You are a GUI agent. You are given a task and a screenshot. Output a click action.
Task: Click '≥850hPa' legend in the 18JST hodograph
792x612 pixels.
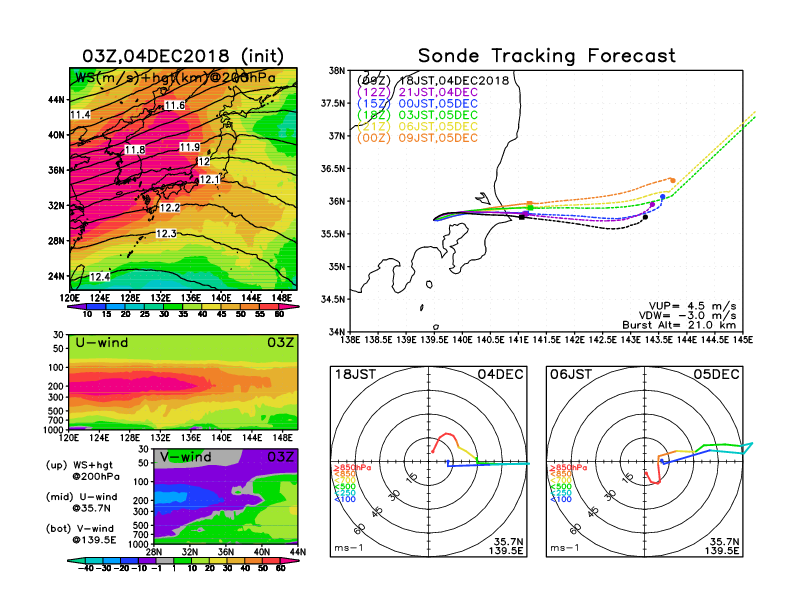click(352, 468)
